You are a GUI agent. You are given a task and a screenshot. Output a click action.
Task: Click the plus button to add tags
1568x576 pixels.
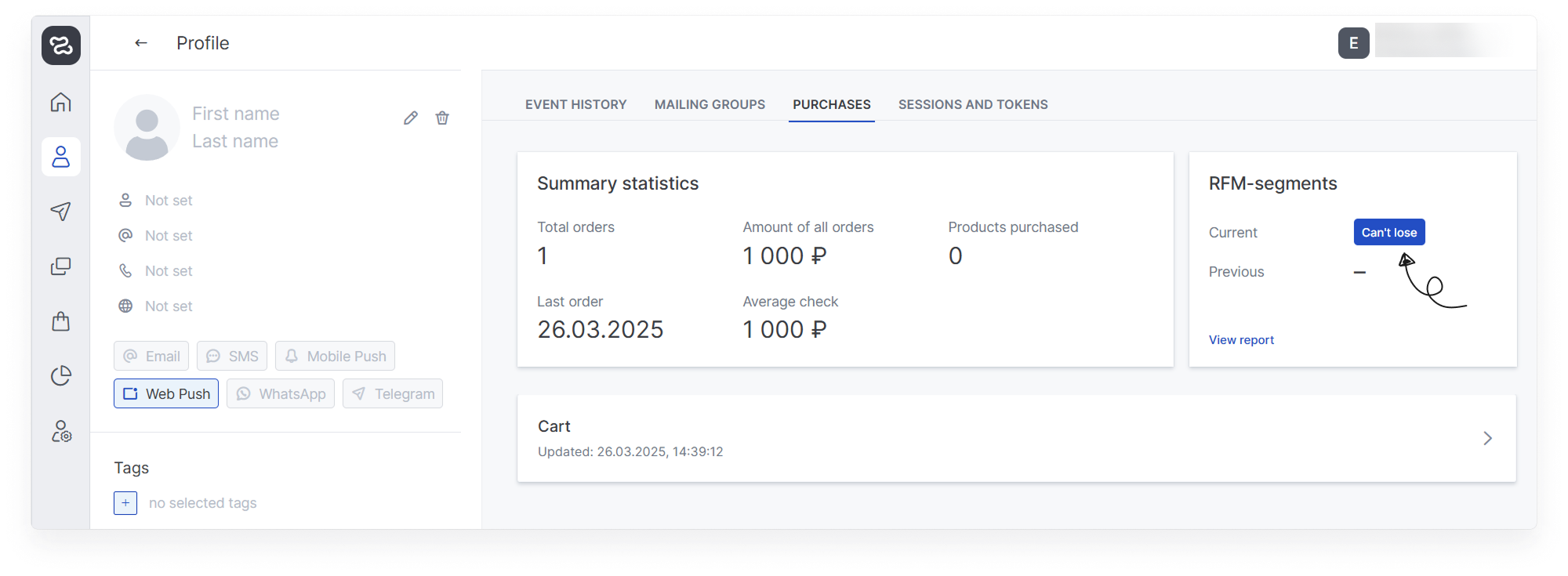(x=125, y=502)
